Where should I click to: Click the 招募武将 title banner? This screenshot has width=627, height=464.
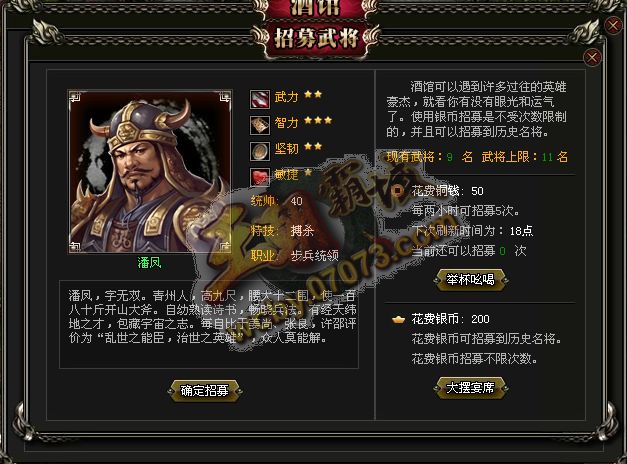click(315, 39)
